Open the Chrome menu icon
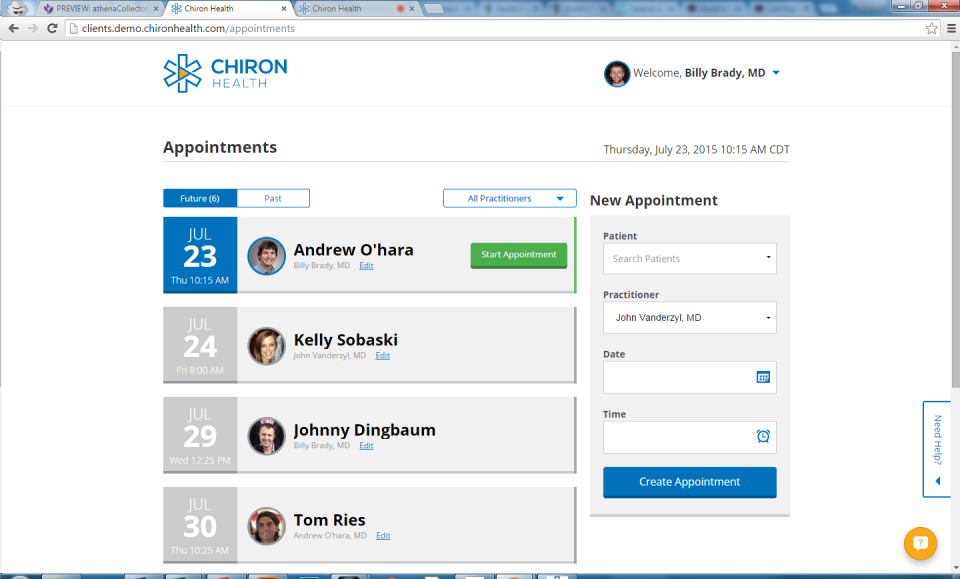The height and width of the screenshot is (579, 960). click(x=951, y=28)
